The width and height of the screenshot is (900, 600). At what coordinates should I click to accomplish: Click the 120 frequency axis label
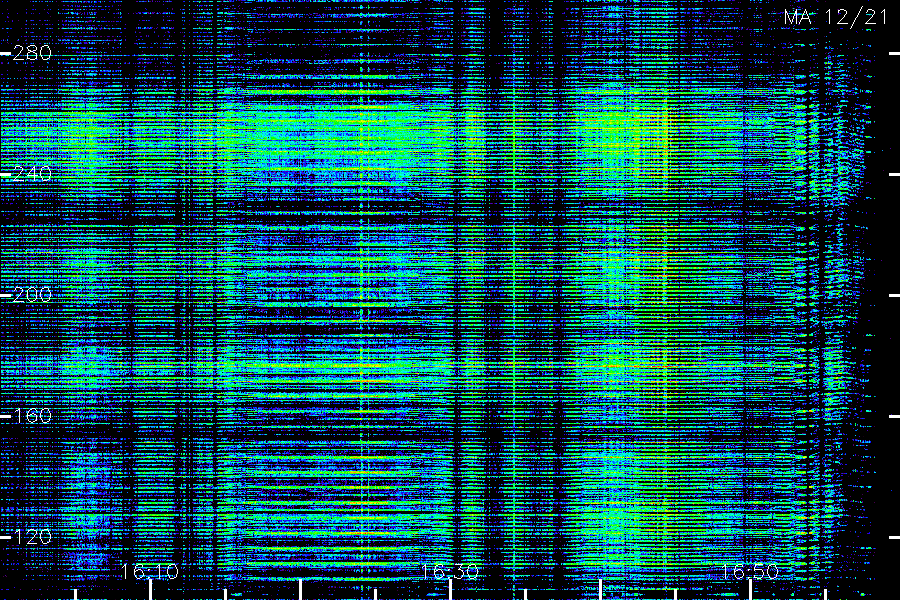point(32,537)
